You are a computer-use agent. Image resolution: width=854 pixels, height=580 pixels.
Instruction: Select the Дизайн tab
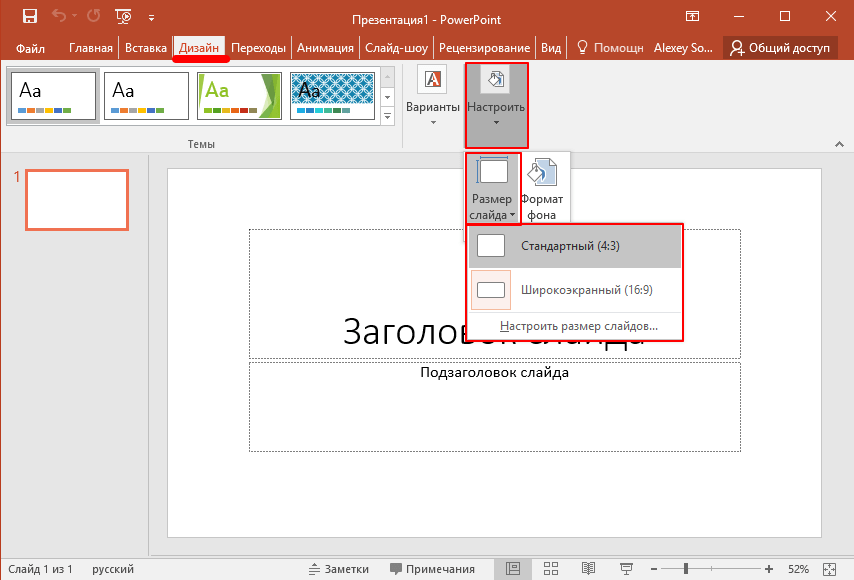[199, 48]
